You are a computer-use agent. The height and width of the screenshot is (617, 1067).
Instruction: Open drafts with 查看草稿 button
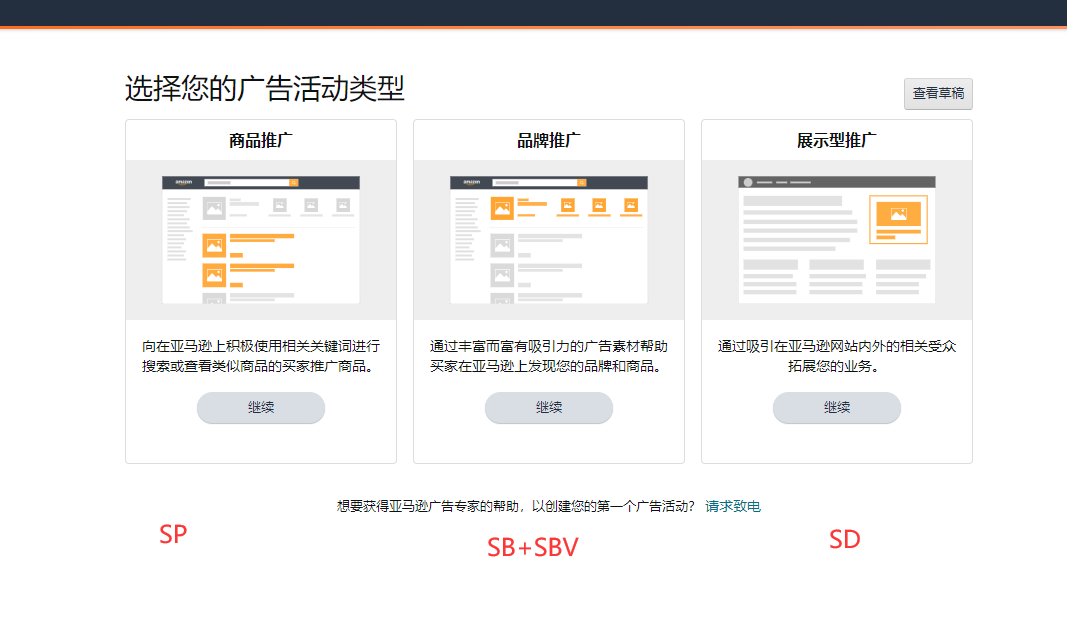click(x=938, y=93)
